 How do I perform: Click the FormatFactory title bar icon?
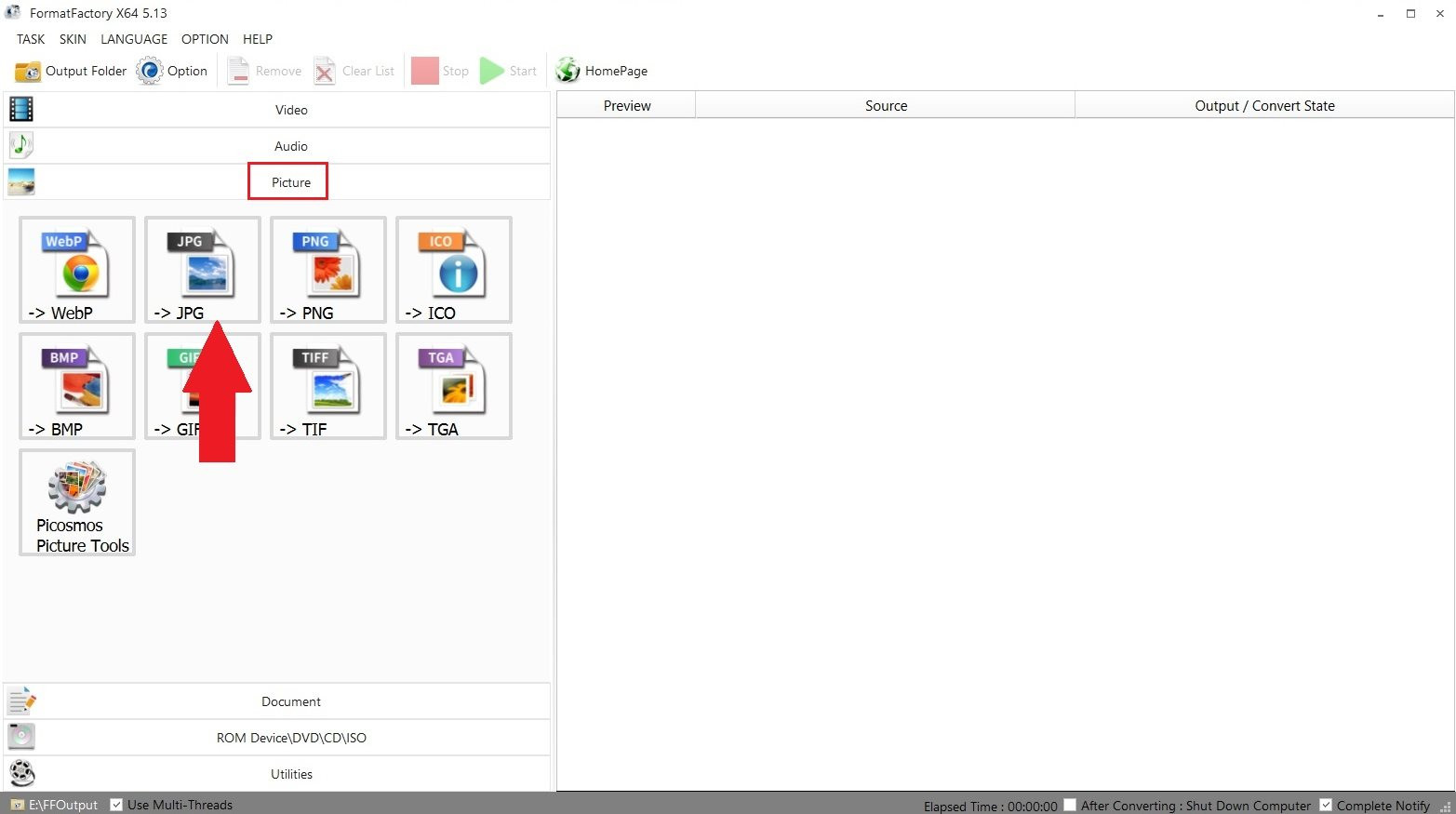click(x=13, y=13)
